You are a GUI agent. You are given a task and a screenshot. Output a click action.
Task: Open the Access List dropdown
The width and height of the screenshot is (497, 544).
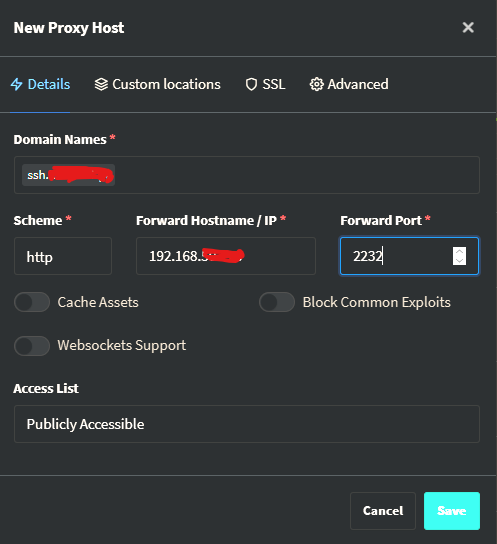click(x=247, y=424)
